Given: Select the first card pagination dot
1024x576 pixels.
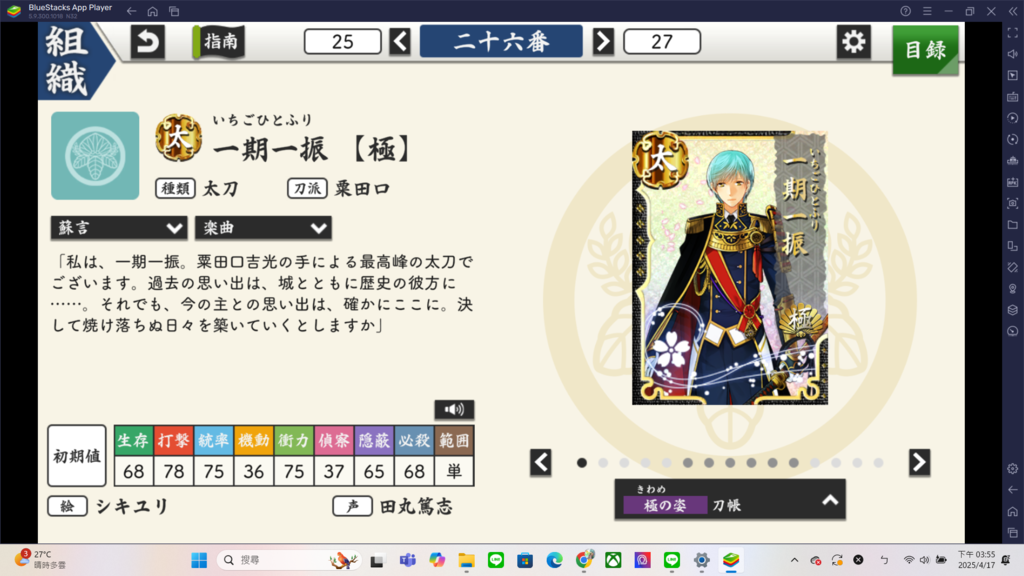Looking at the screenshot, I should click(x=582, y=462).
